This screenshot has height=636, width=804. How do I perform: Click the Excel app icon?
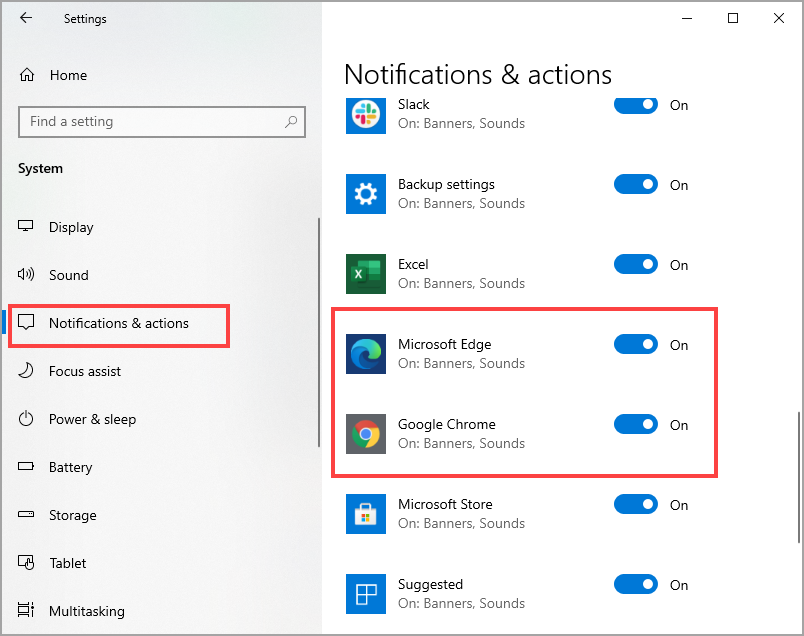point(366,274)
